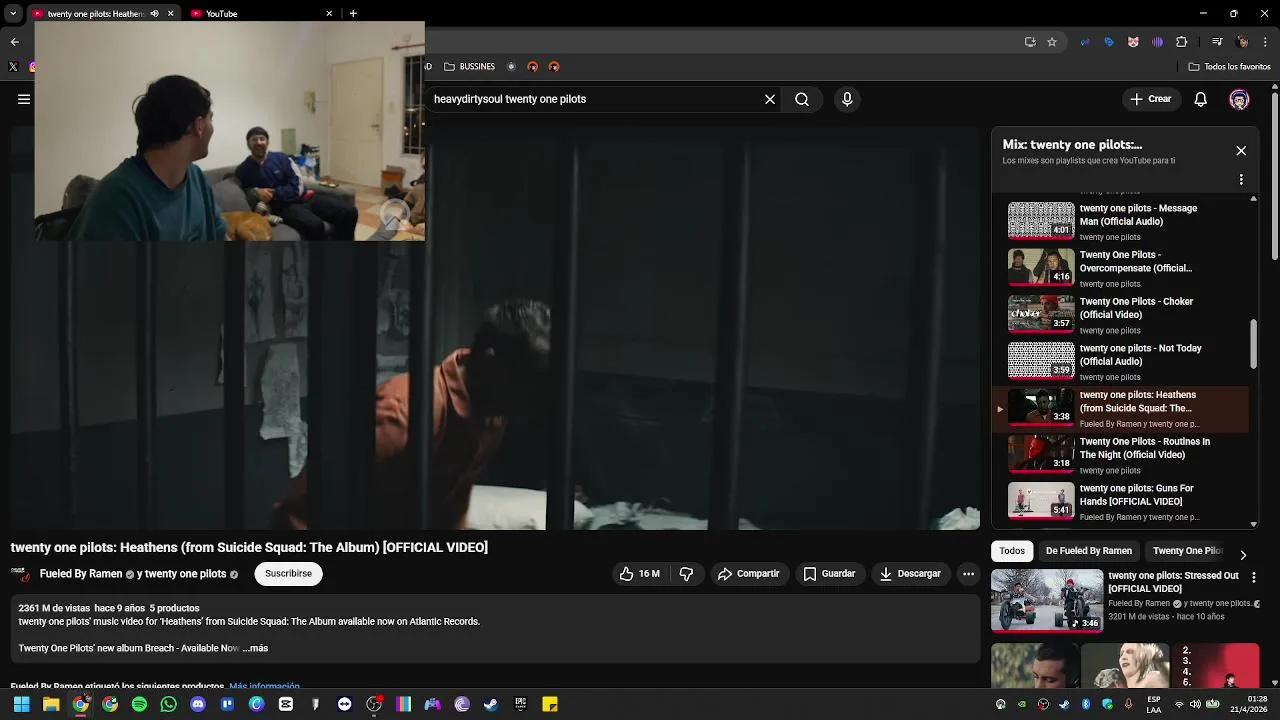1280x720 pixels.
Task: Play Not Today from the mix
Action: pyautogui.click(x=1120, y=361)
